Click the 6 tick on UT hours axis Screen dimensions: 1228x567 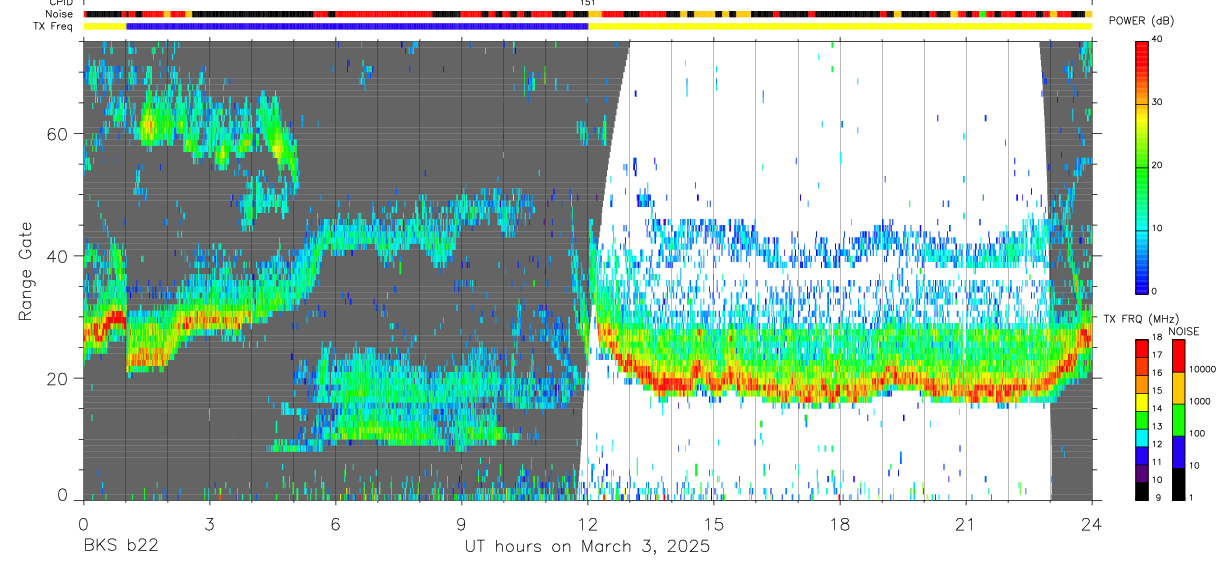335,524
